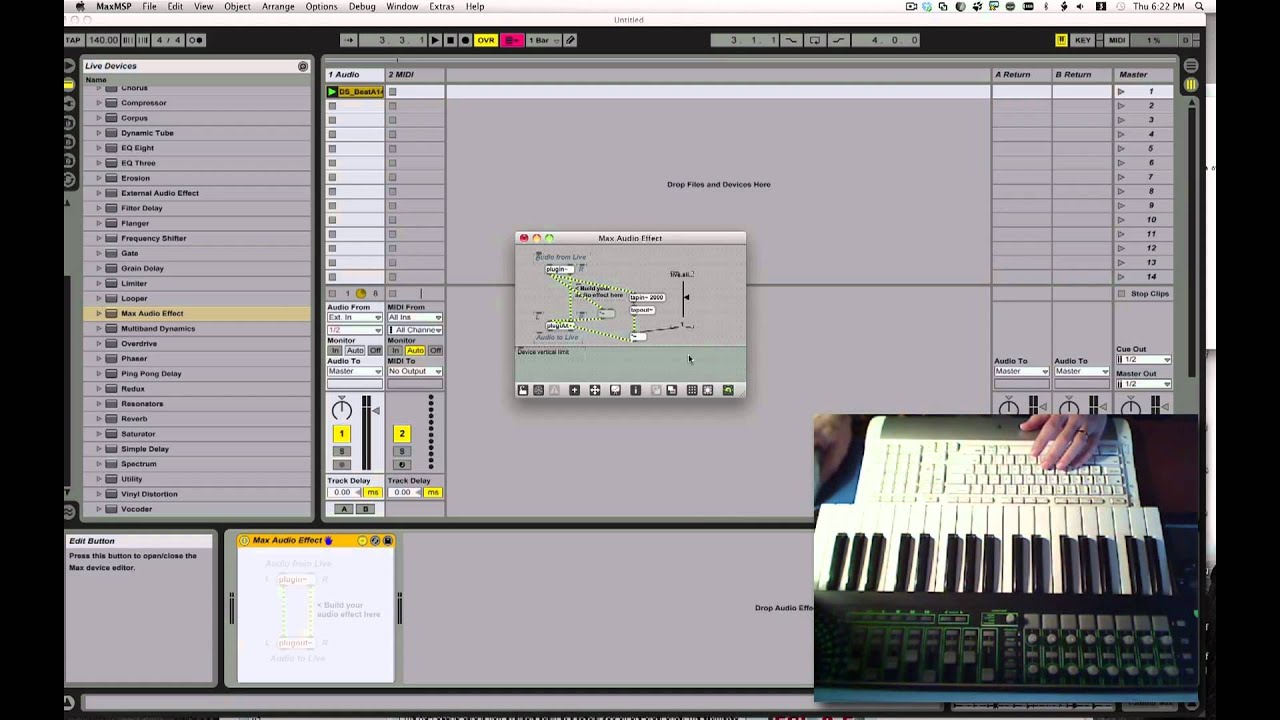Open the MaxMSP application menu
The height and width of the screenshot is (720, 1280).
tap(113, 7)
